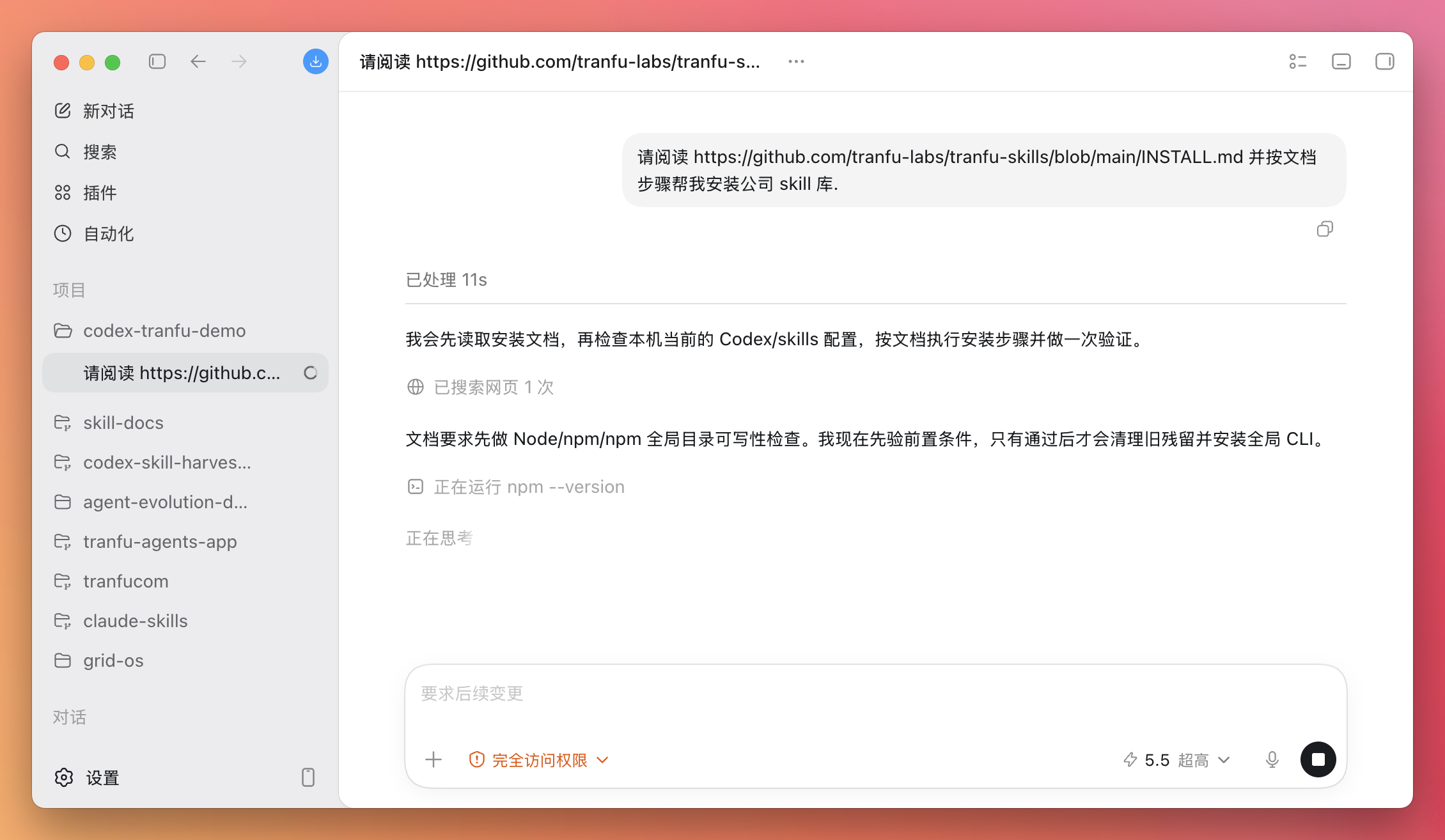1445x840 pixels.
Task: Stop generation with the black stop button
Action: coord(1318,759)
